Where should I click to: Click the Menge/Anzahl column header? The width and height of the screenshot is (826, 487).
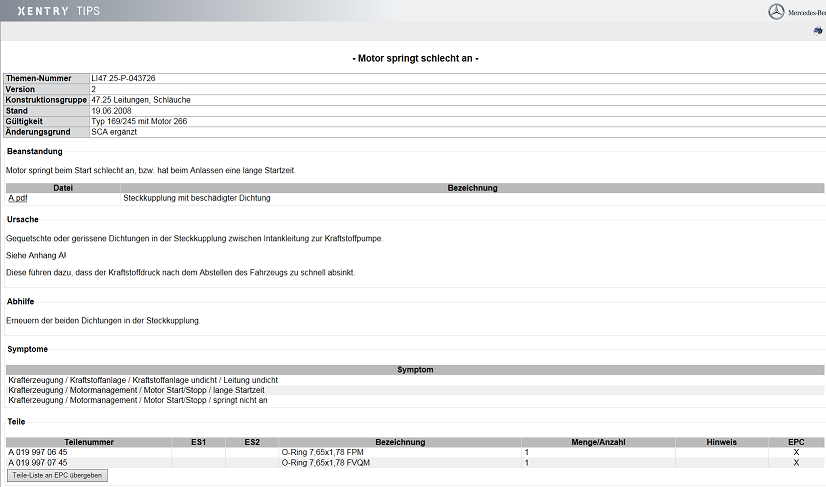point(598,442)
